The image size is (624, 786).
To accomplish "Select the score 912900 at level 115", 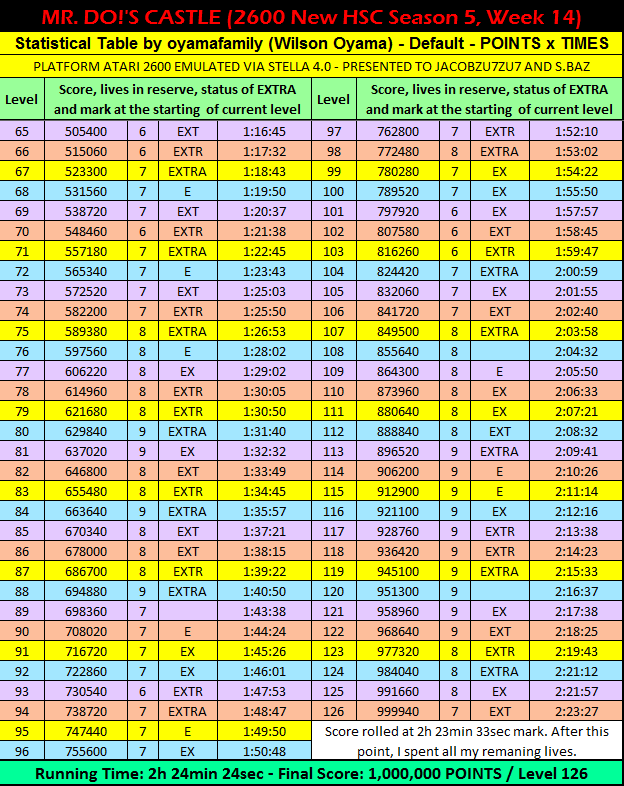I will click(x=398, y=491).
